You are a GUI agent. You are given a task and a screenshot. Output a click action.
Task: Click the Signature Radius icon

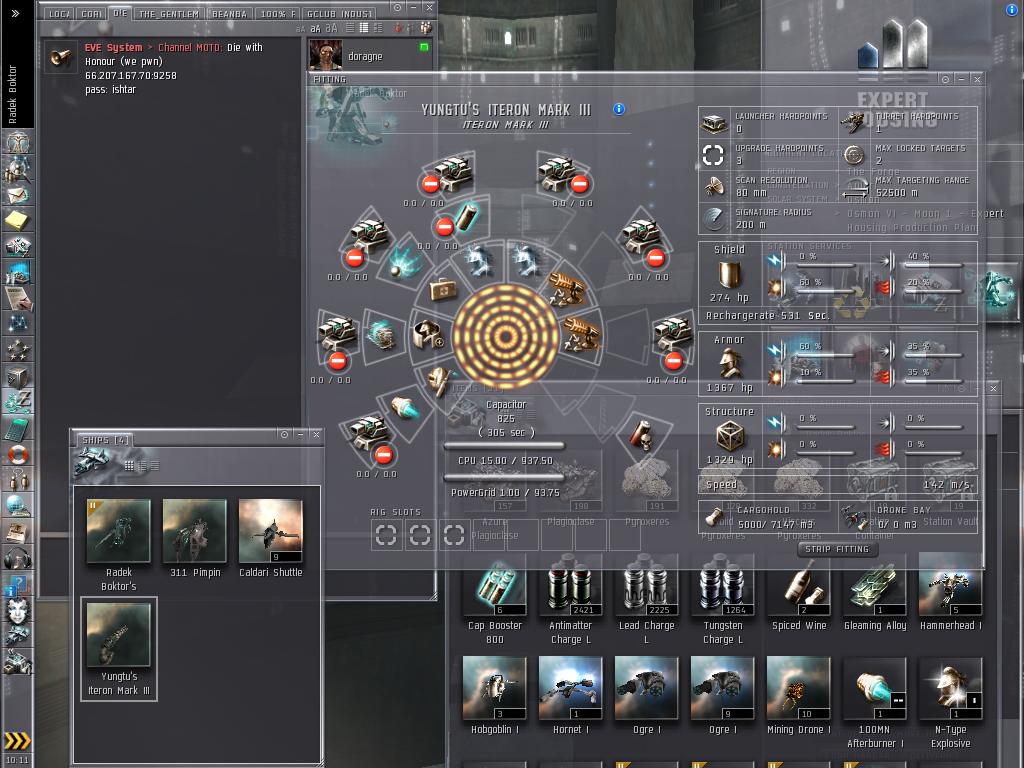(714, 218)
